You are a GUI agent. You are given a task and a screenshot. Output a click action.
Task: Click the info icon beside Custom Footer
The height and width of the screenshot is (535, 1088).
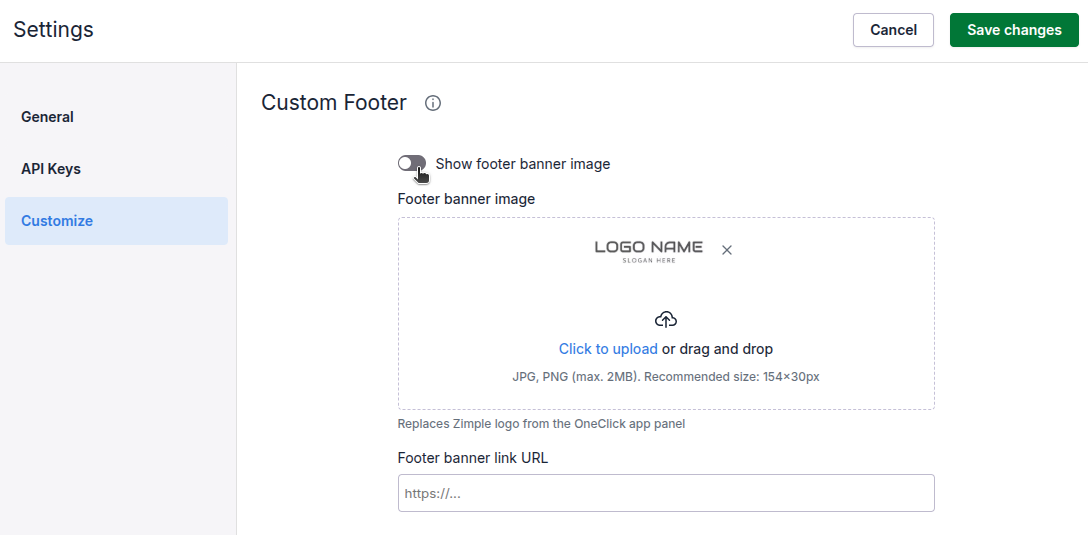[x=433, y=103]
